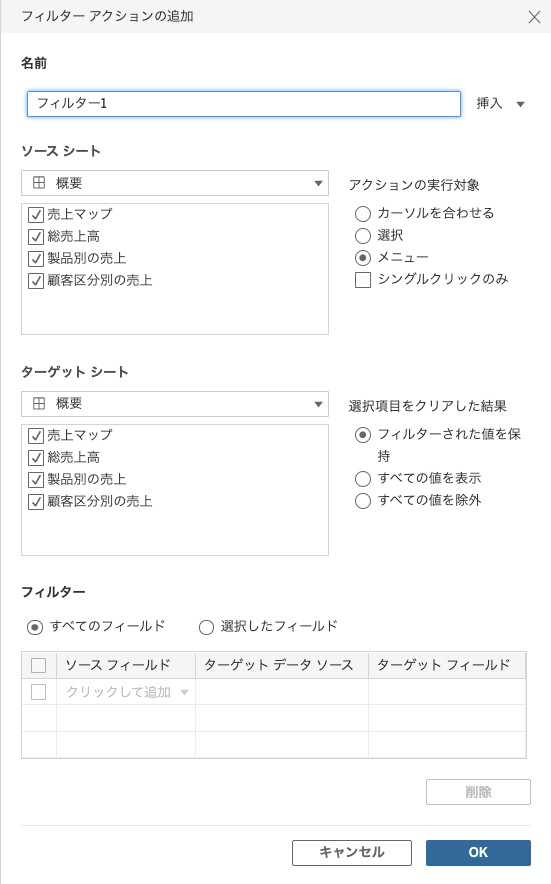Choose すべての値を除外 radio option

(363, 501)
